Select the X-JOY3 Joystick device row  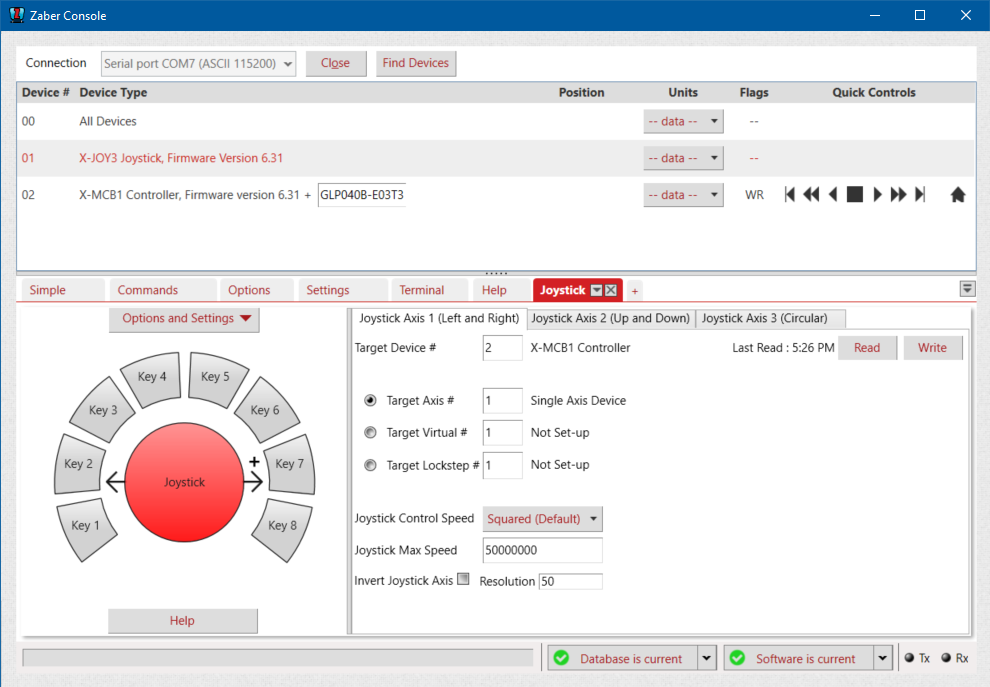tap(496, 158)
